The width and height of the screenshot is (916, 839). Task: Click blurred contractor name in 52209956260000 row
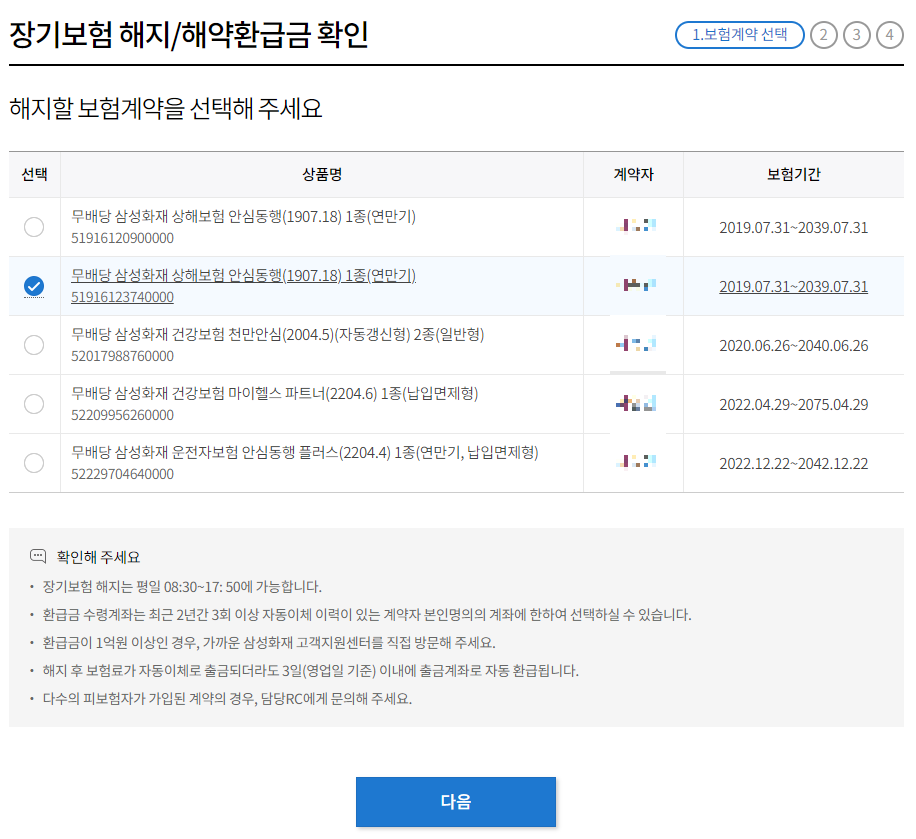[636, 403]
